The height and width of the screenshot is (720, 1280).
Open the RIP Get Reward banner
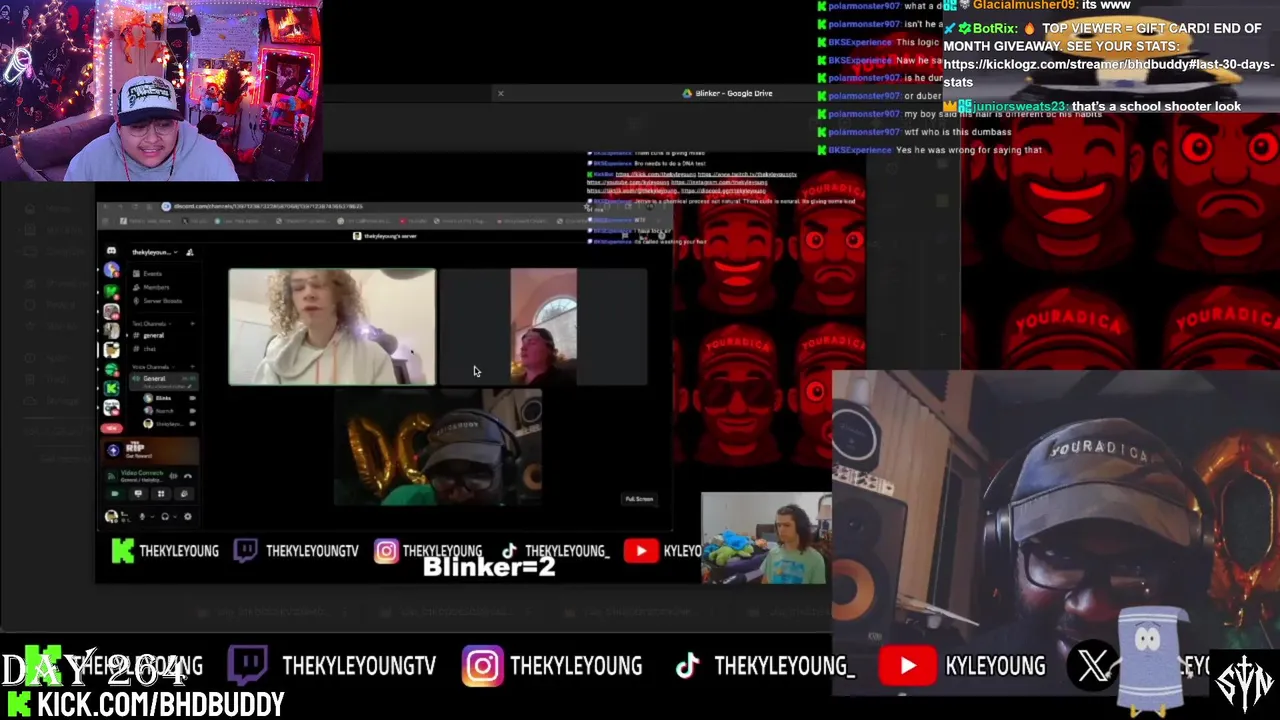click(x=150, y=450)
